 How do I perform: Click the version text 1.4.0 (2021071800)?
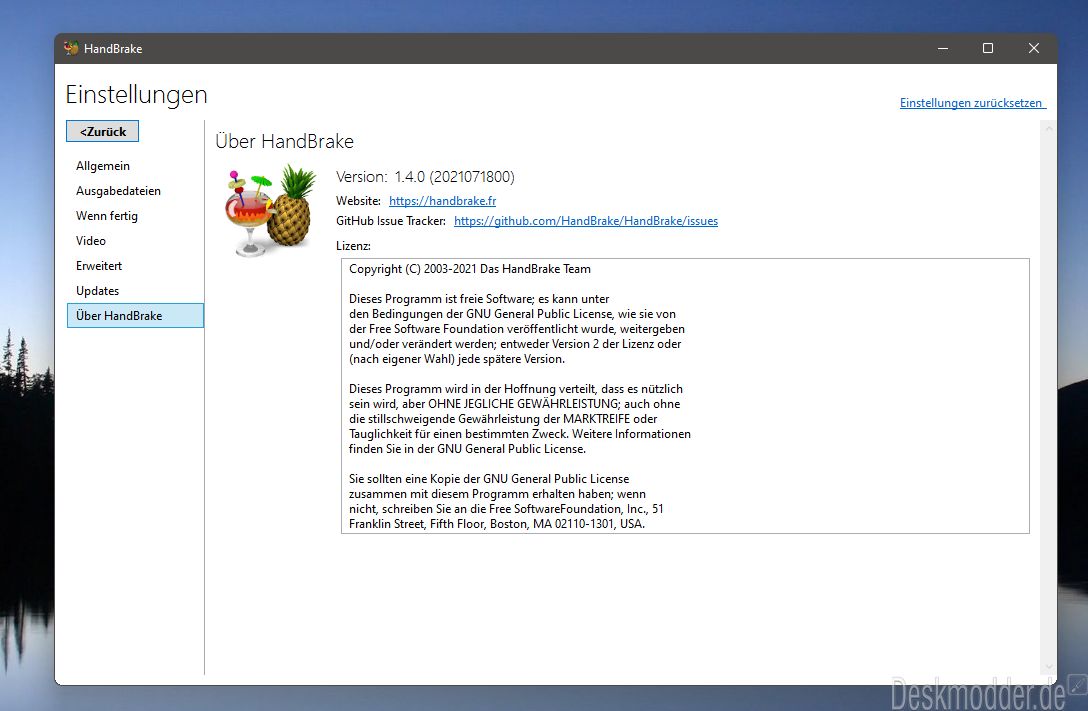tap(454, 177)
